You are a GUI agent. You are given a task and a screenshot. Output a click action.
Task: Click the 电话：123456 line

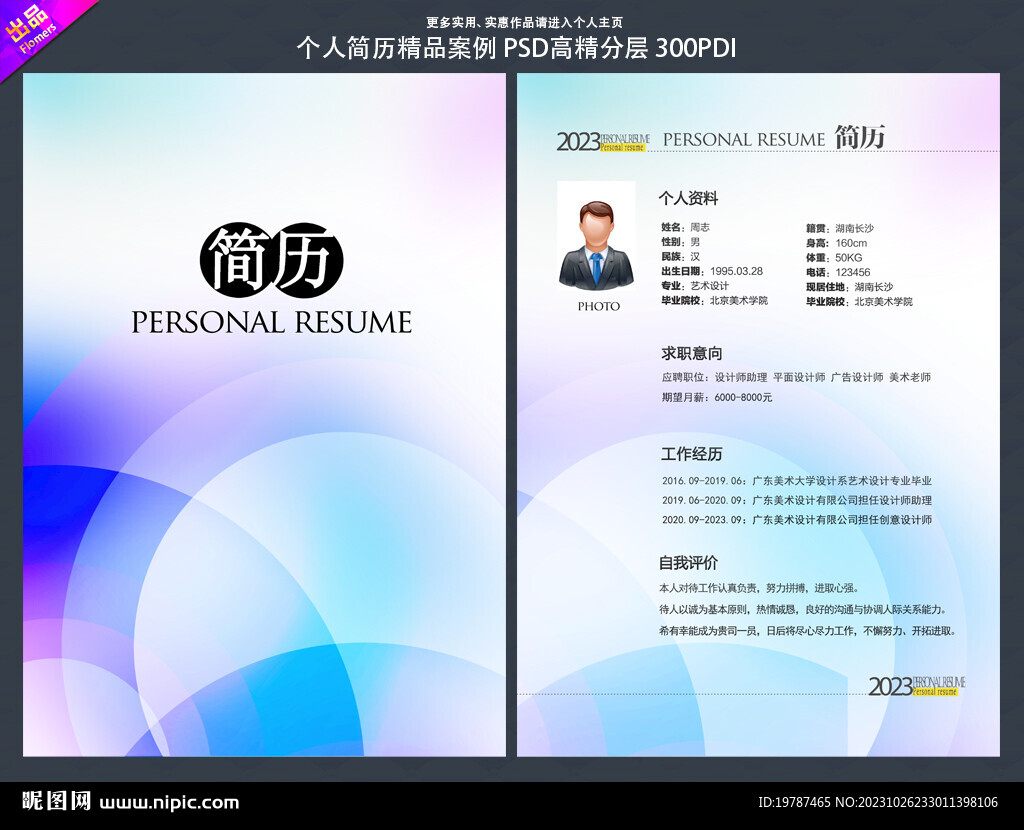tap(838, 272)
